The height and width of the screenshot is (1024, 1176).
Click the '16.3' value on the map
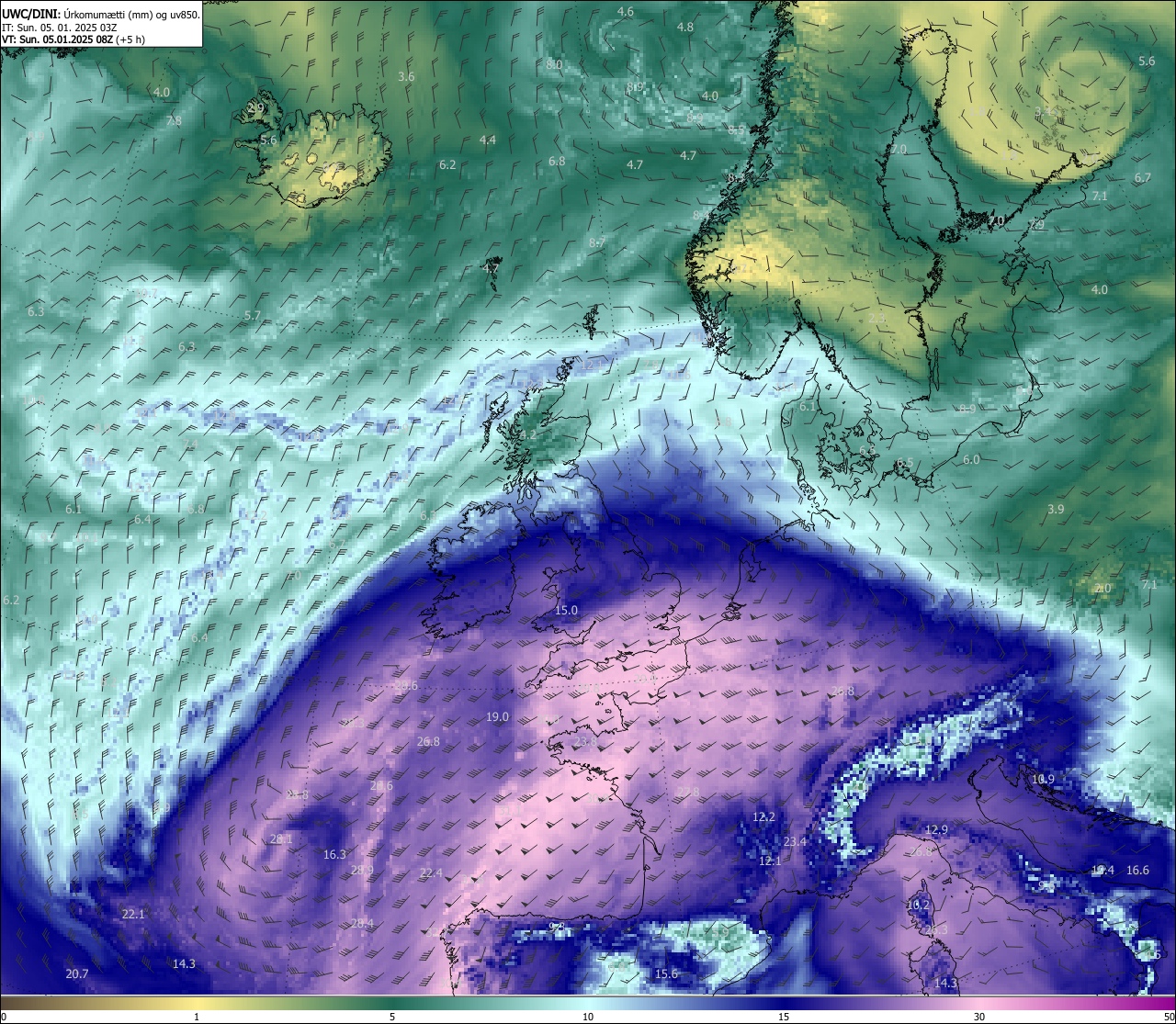pos(334,855)
